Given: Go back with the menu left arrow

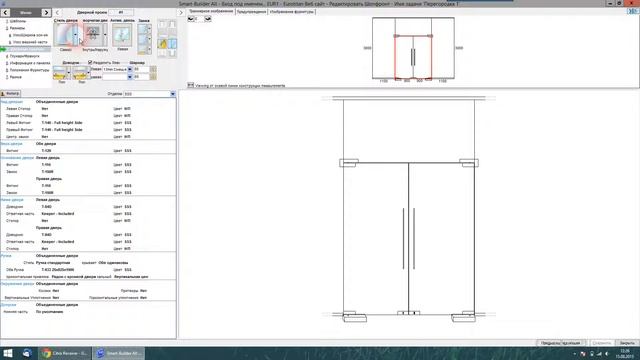Looking at the screenshot, I should [5, 13].
